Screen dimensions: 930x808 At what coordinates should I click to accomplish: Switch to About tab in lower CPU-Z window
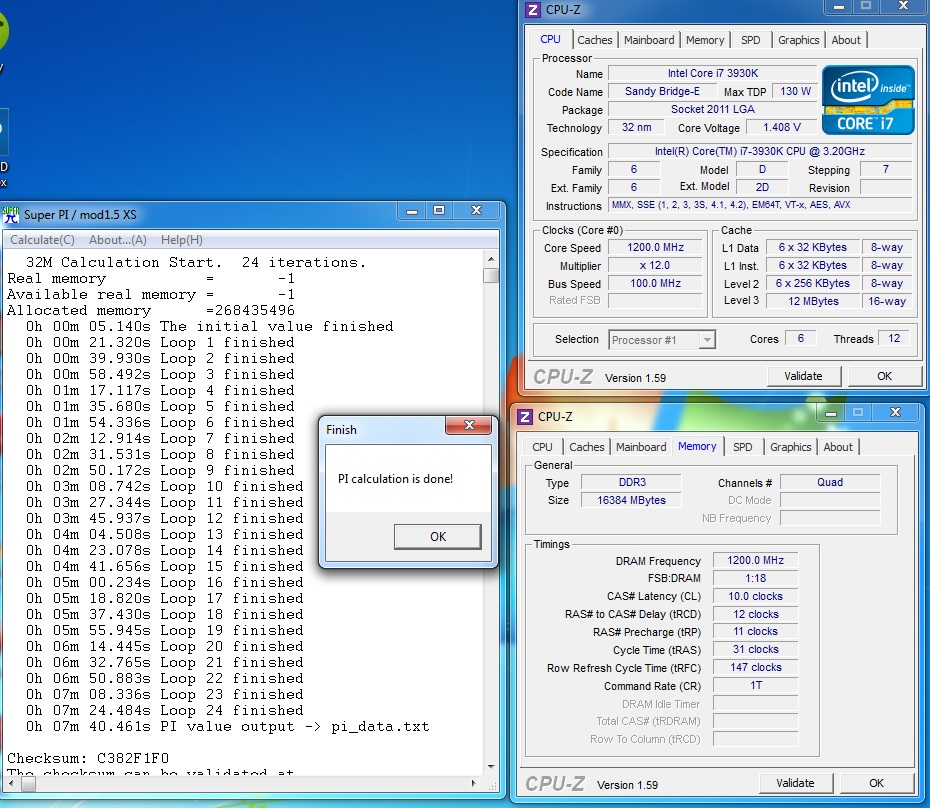837,447
